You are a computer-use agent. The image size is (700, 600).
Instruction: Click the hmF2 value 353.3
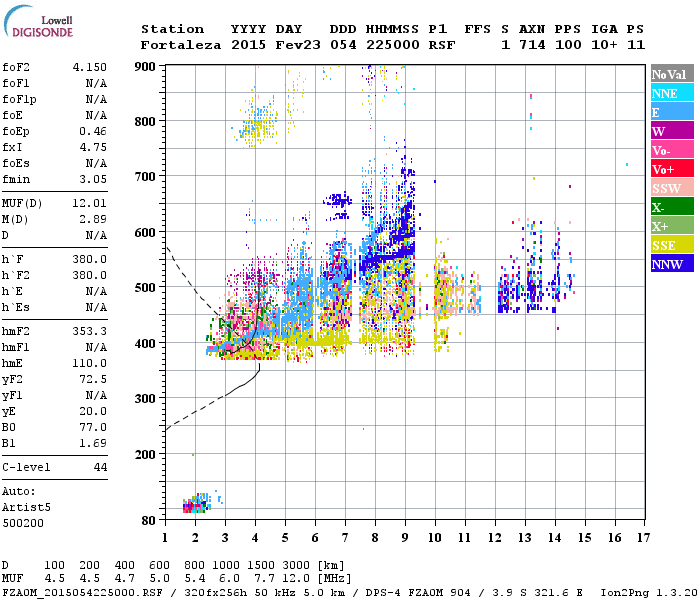pos(90,331)
